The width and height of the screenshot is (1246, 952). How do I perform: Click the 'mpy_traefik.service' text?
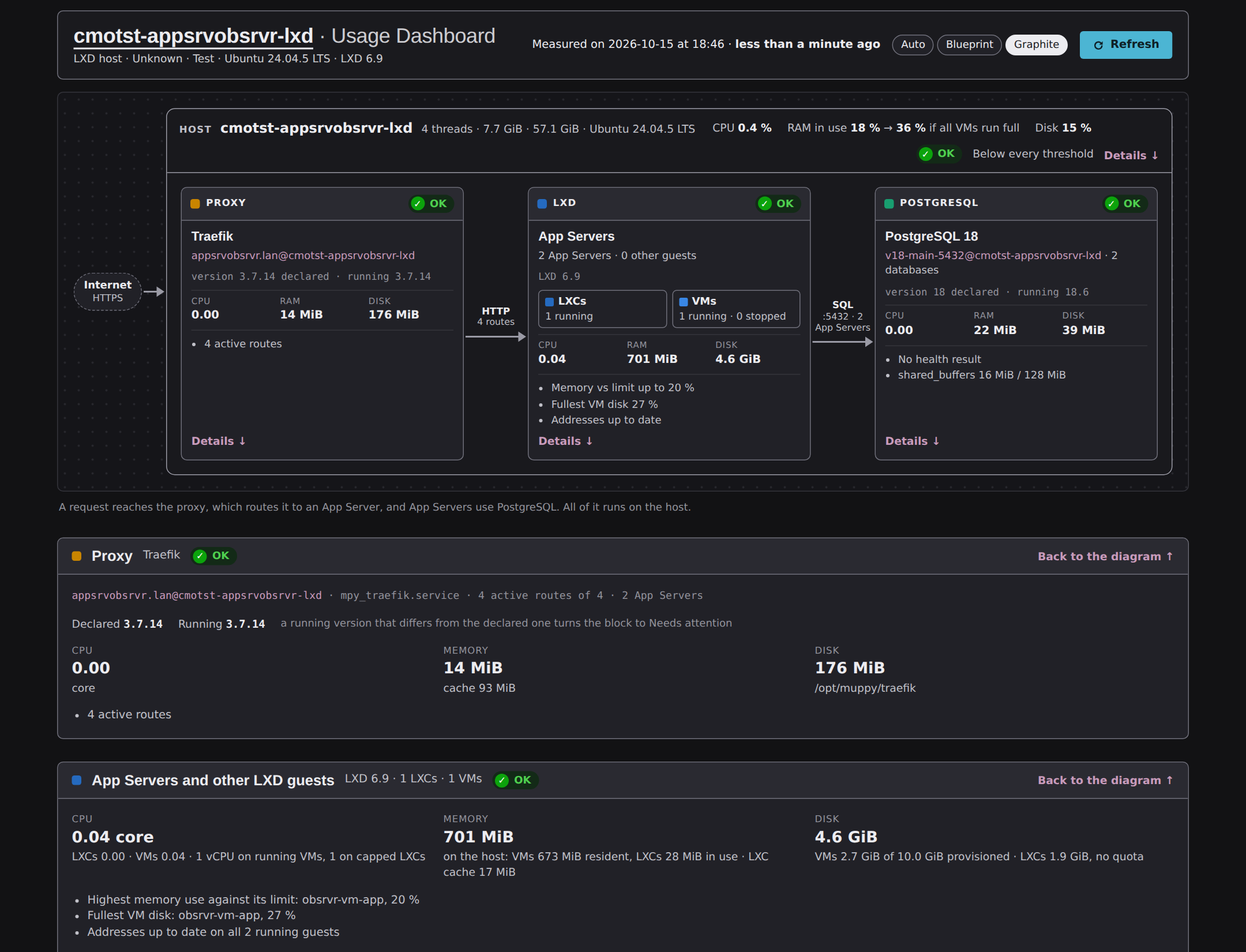[400, 595]
